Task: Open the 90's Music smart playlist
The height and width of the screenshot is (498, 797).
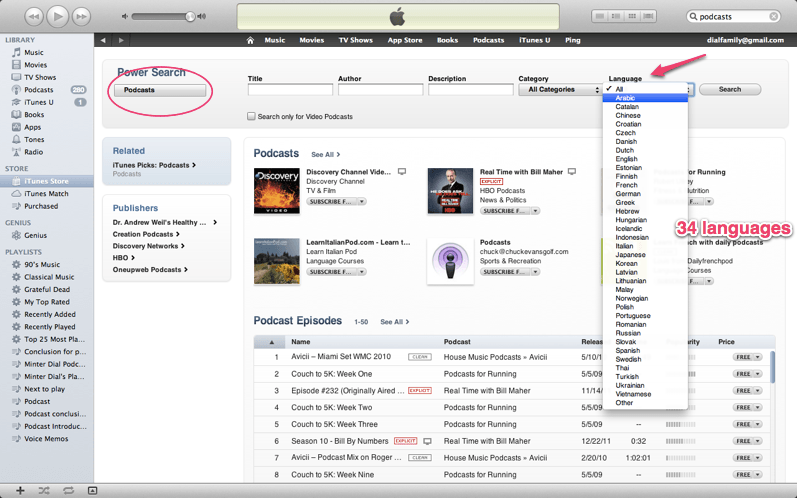Action: pos(42,264)
